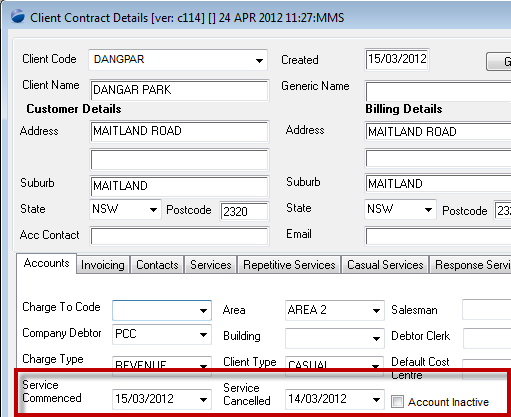Click the Email input field
The height and width of the screenshot is (417, 511).
pyautogui.click(x=438, y=236)
